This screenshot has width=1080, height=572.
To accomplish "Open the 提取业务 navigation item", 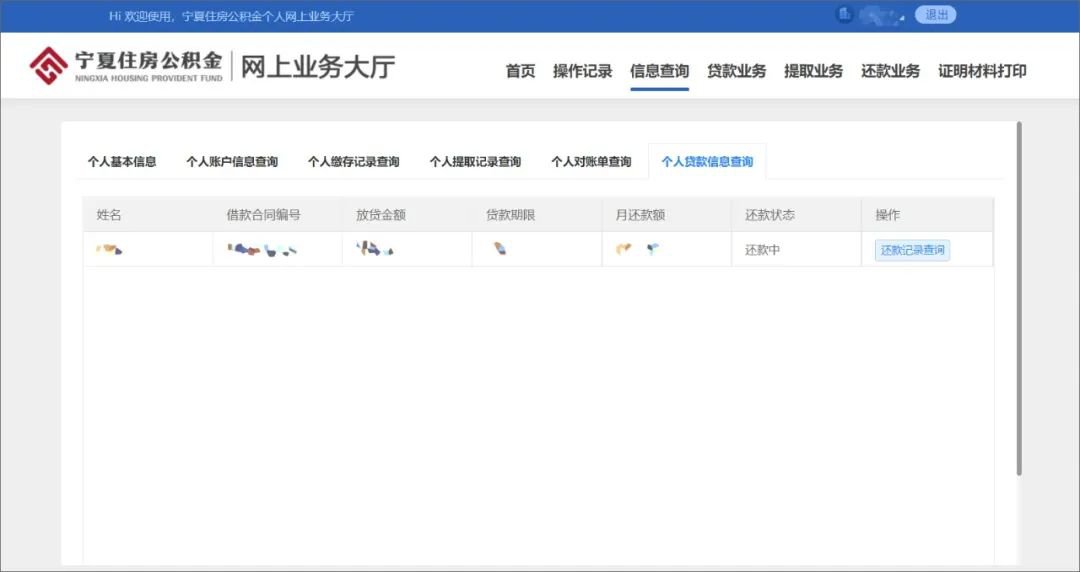I will pos(813,71).
